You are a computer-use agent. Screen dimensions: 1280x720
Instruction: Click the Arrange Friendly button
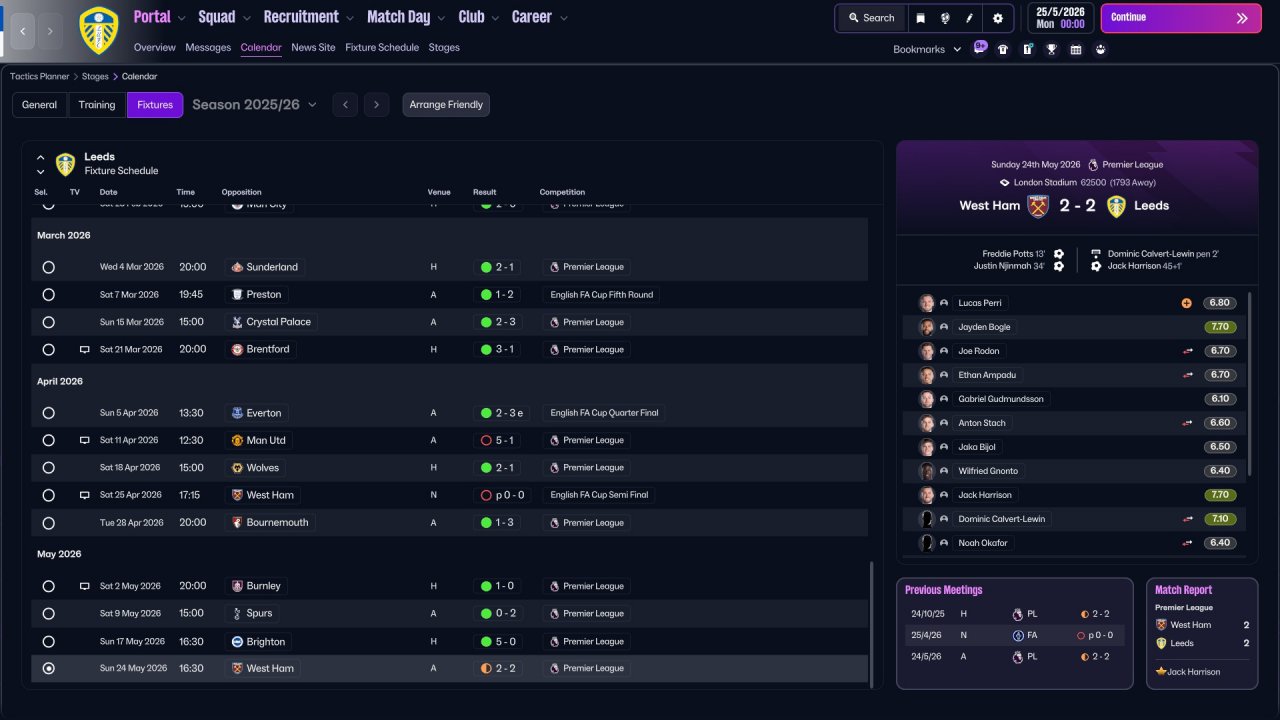[446, 105]
